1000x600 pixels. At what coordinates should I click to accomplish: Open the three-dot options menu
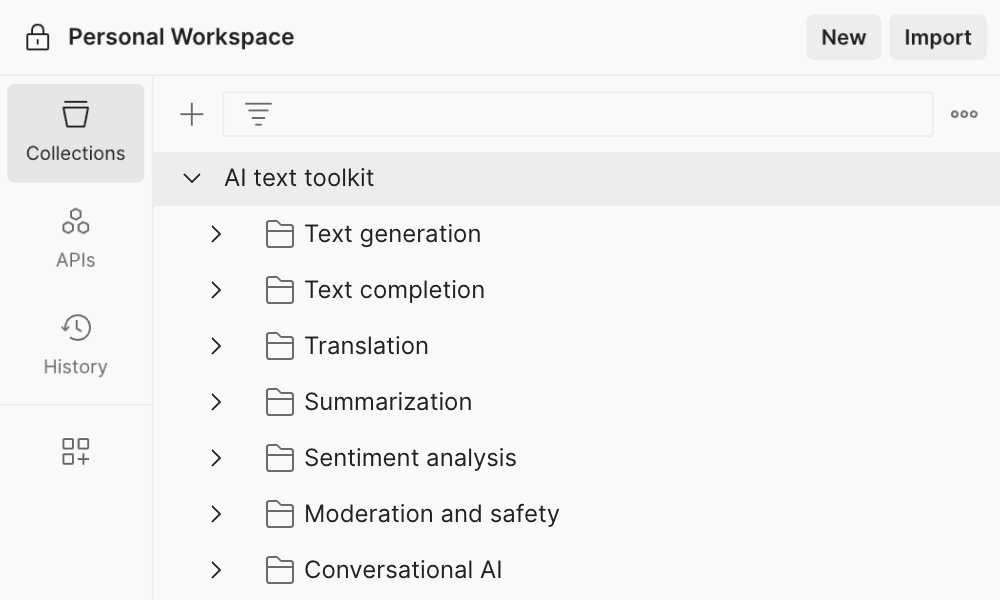click(964, 115)
